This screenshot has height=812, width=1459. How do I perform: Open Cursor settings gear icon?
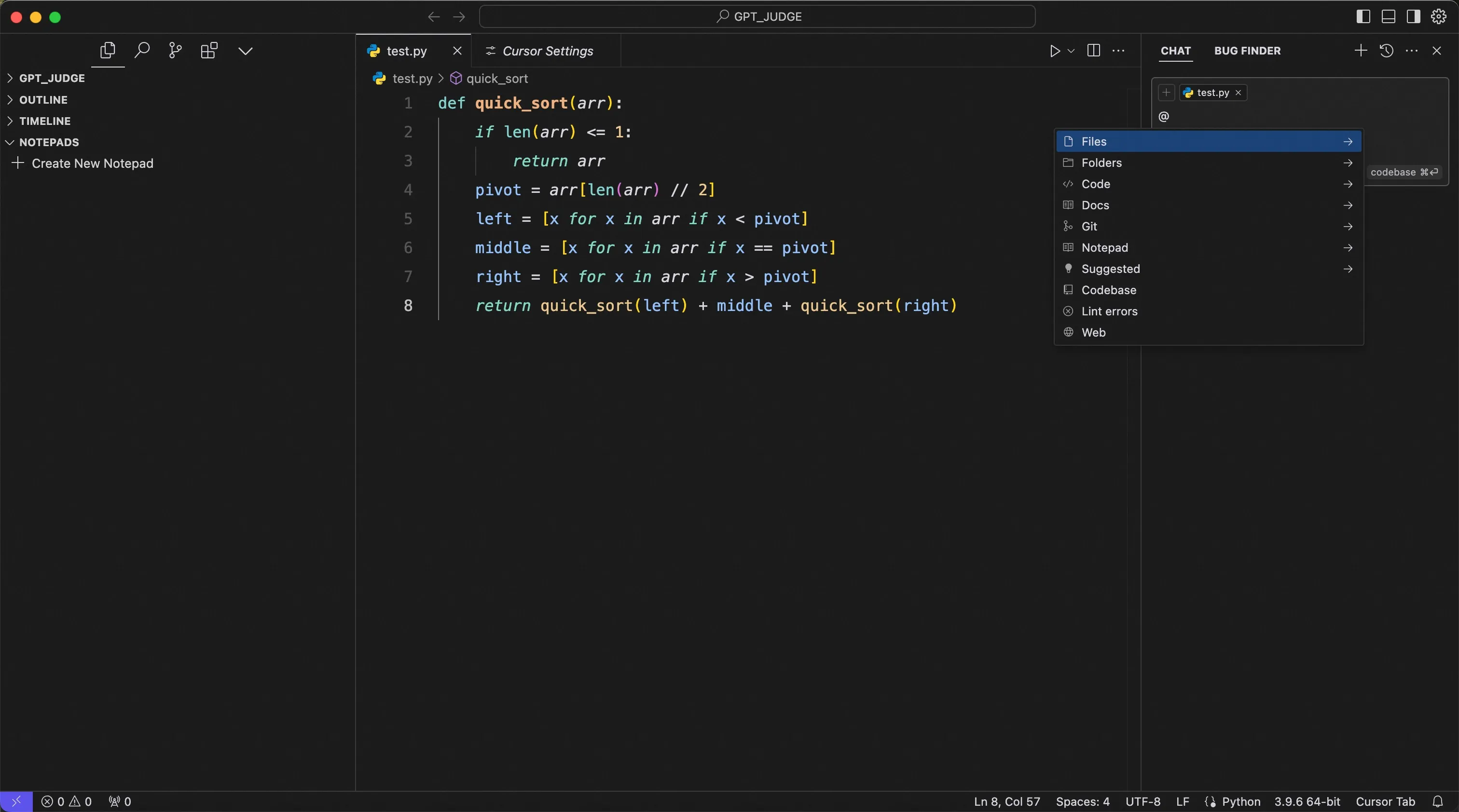1439,16
